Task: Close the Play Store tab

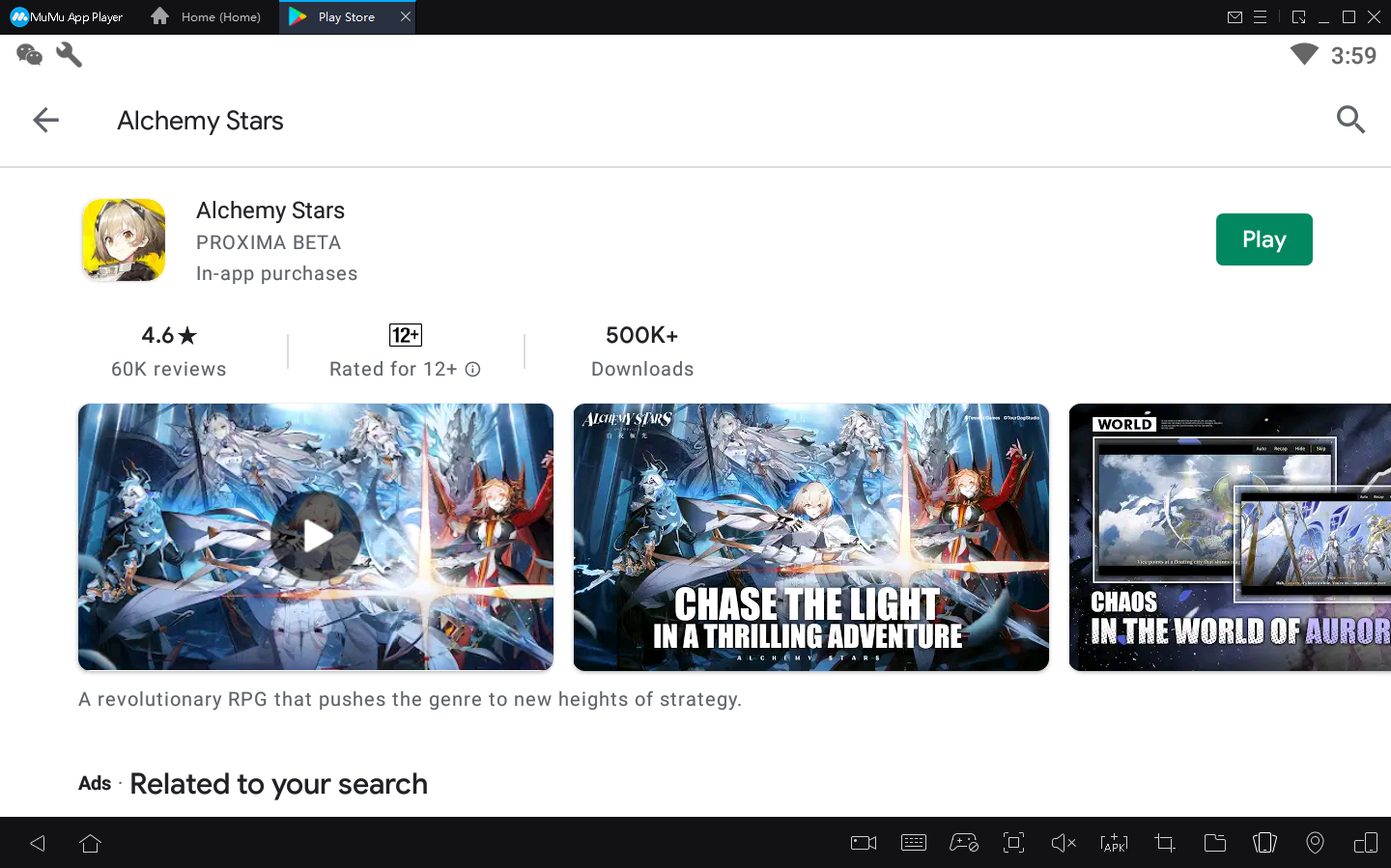Action: (x=406, y=16)
